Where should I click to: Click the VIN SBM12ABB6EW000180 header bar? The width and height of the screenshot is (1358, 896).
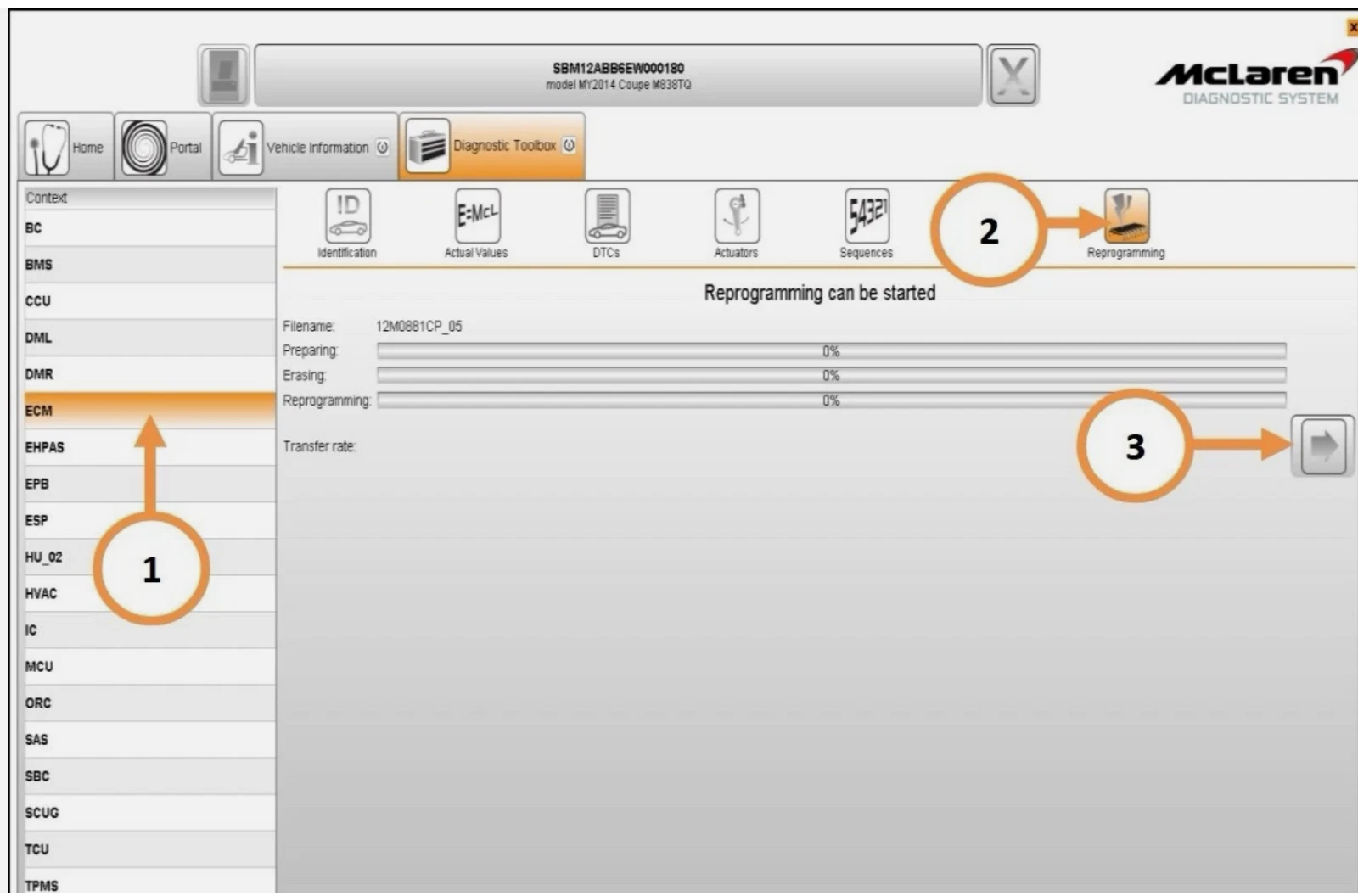coord(618,76)
